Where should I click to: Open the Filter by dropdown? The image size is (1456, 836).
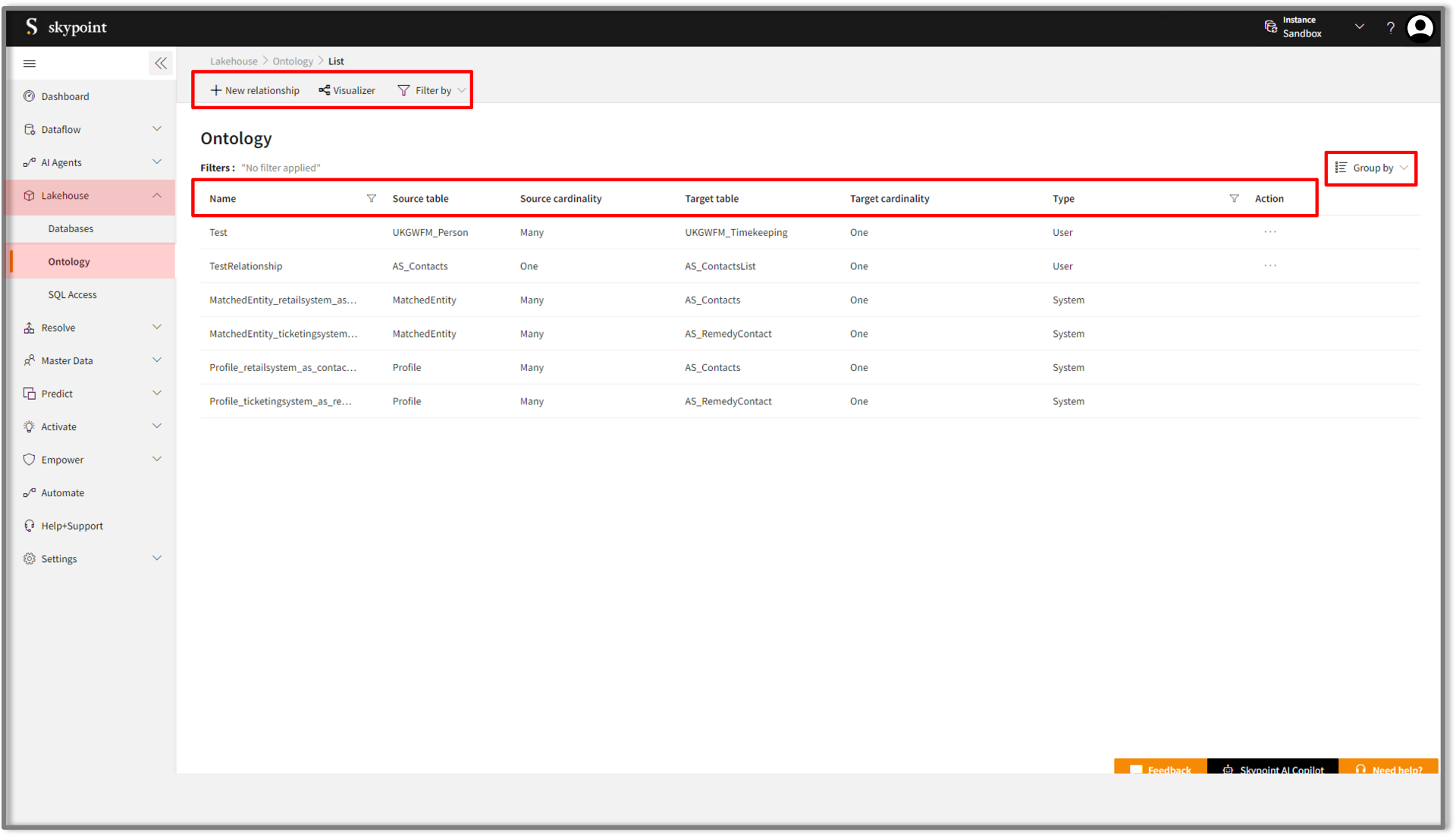pos(432,90)
